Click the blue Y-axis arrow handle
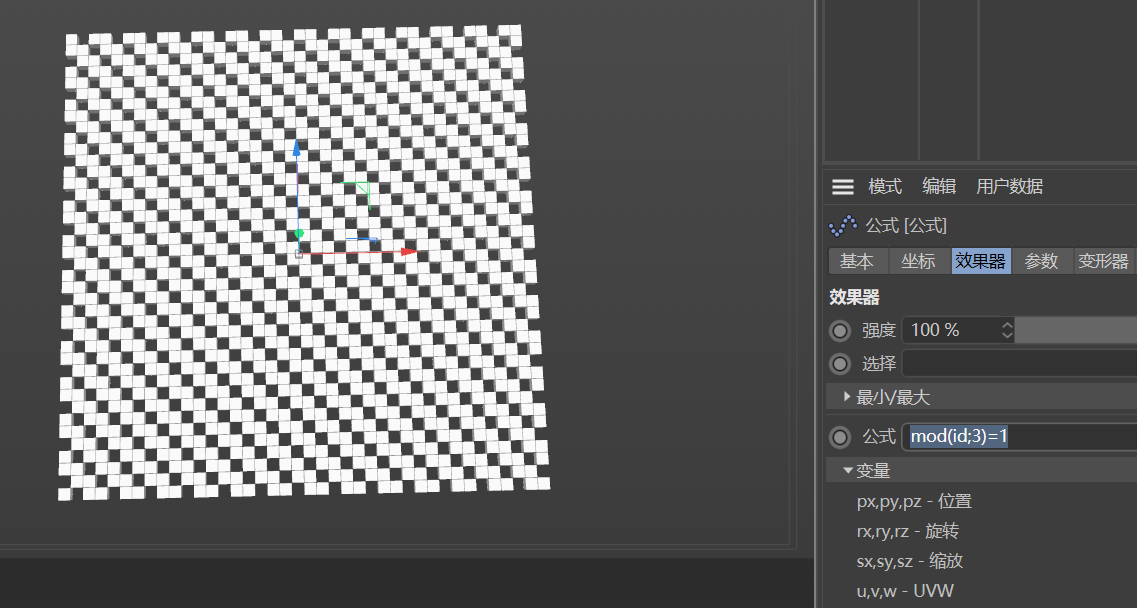 [296, 148]
